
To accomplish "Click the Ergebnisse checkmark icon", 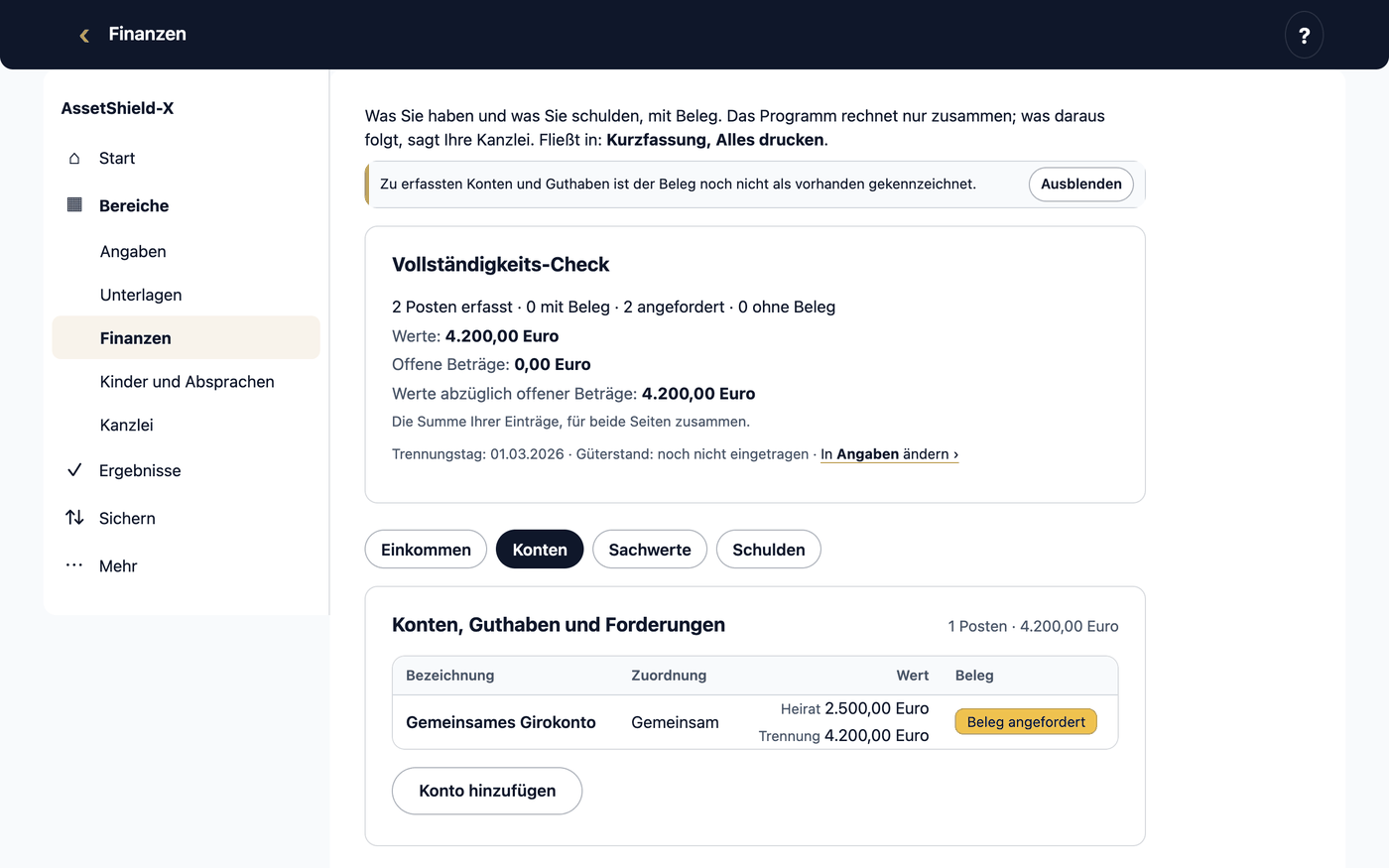I will coord(74,470).
